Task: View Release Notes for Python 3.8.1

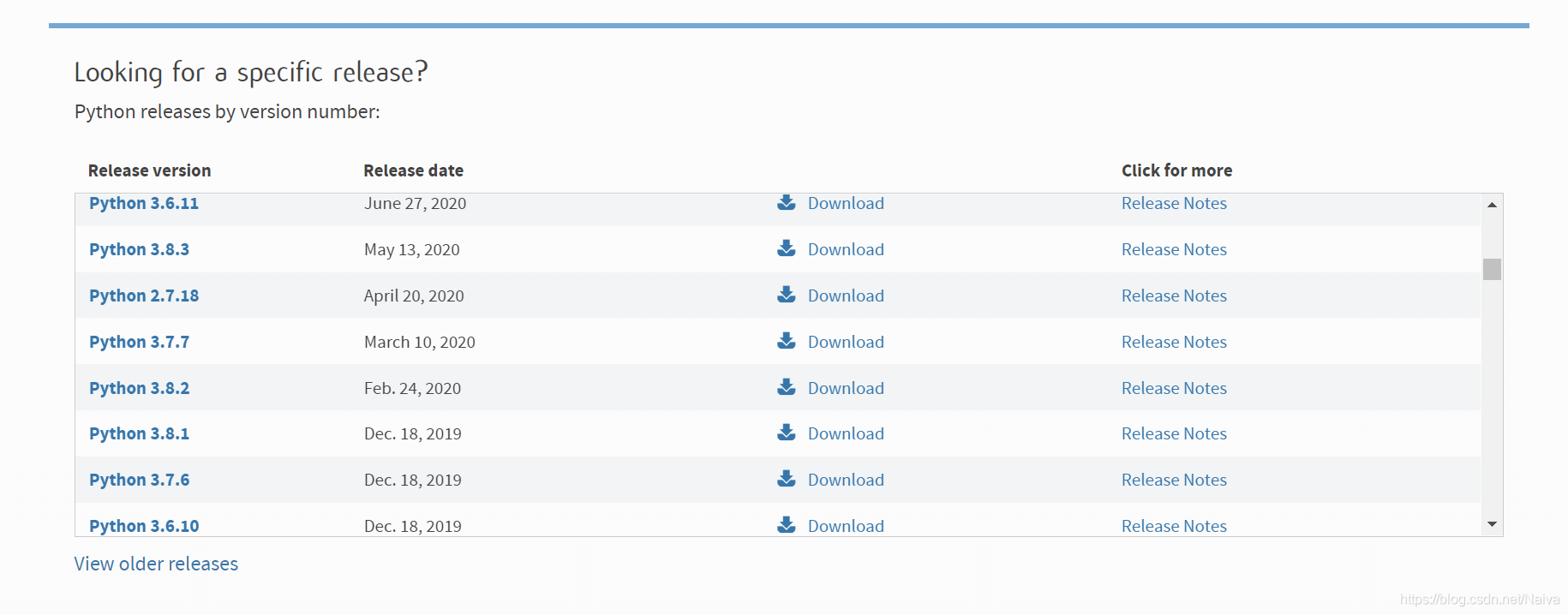Action: point(1174,433)
